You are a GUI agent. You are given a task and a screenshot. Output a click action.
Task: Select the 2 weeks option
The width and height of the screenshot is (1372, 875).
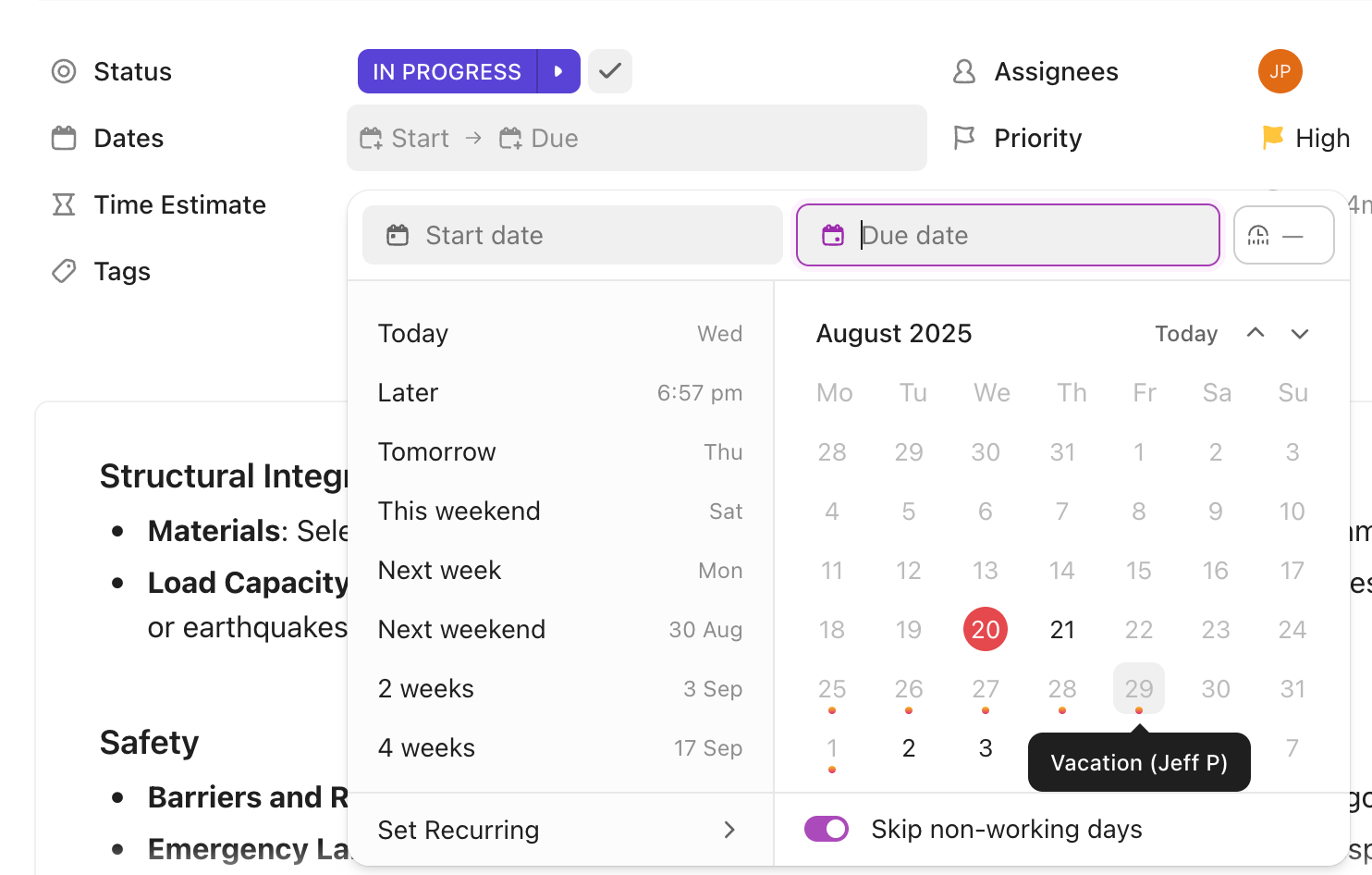click(560, 688)
